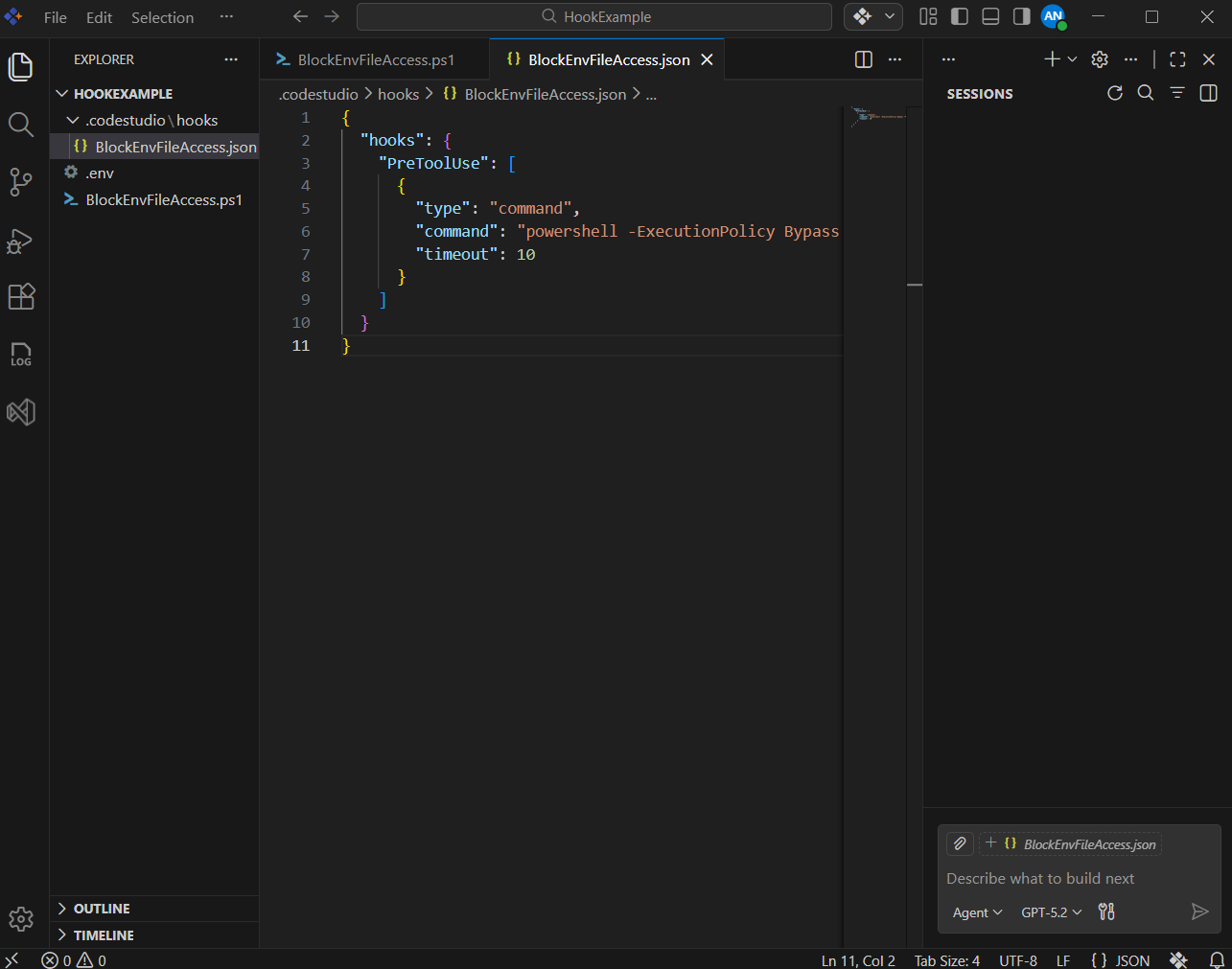
Task: Expand the OUTLINE section
Action: [x=93, y=908]
